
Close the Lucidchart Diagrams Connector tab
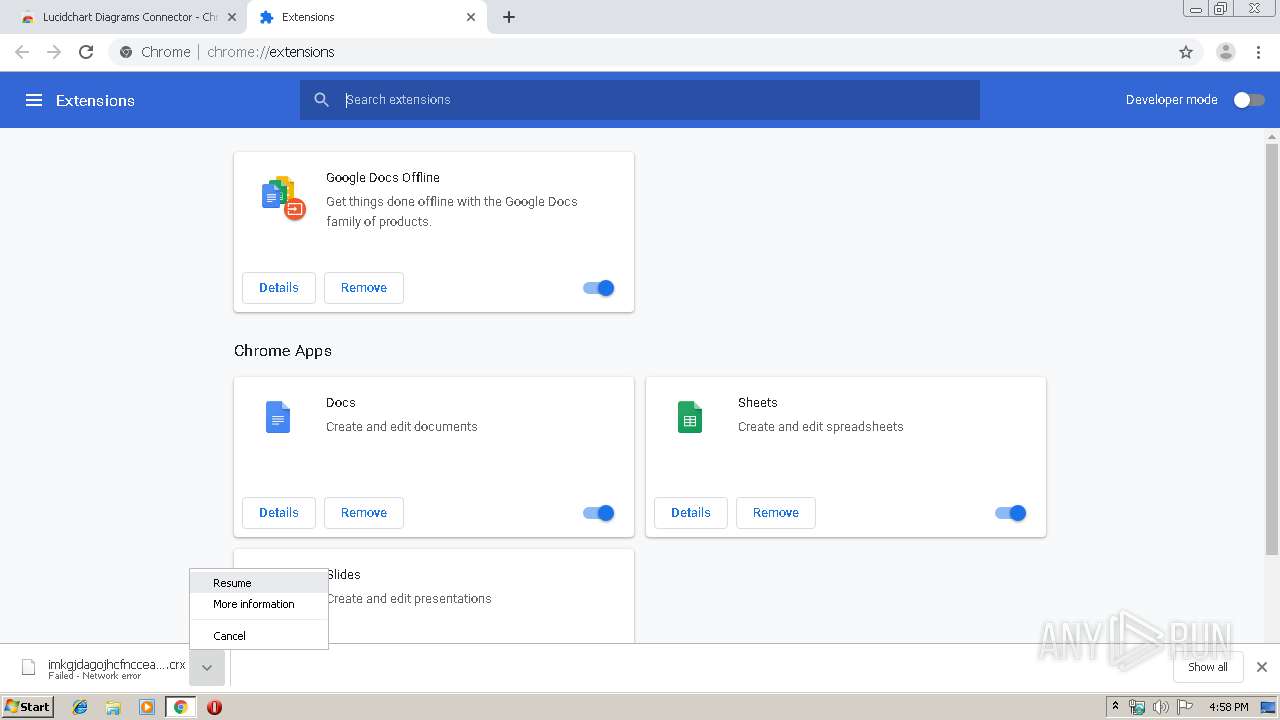232,17
